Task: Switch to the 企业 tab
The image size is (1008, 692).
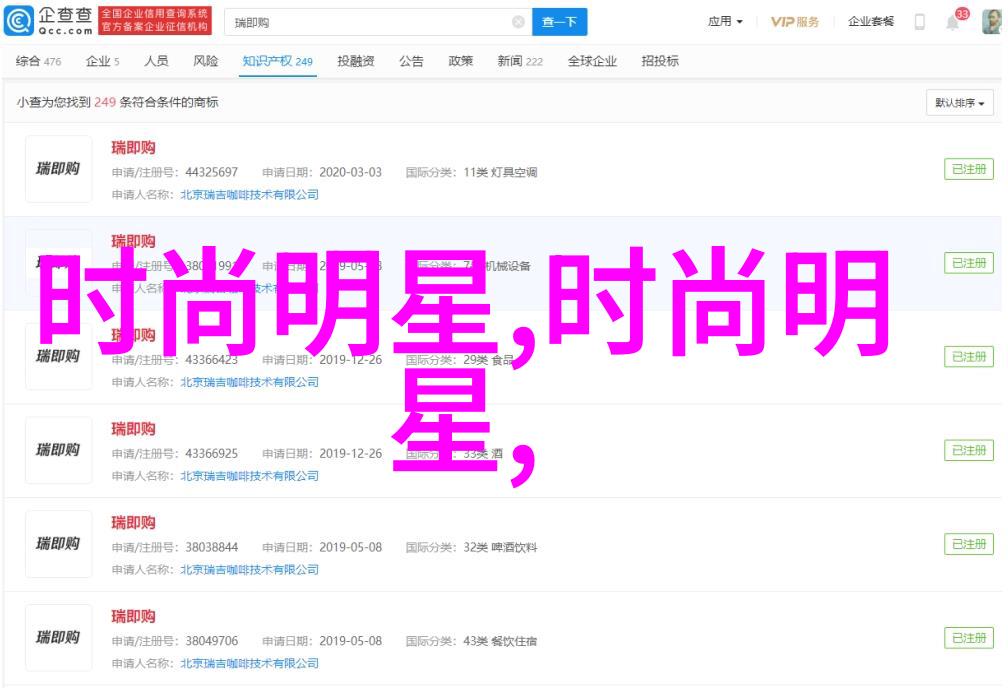Action: click(x=103, y=61)
